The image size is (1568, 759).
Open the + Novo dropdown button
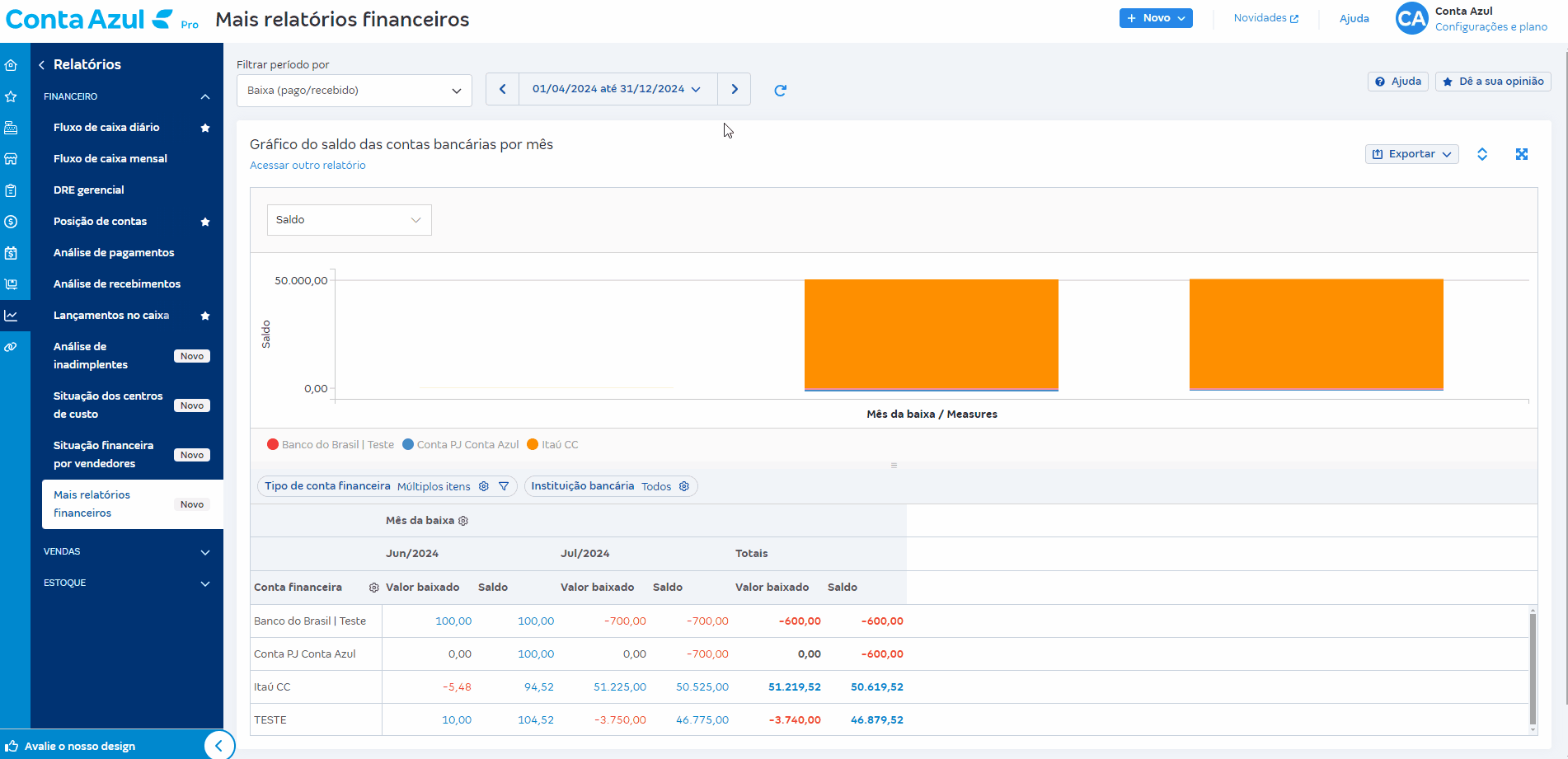click(x=1156, y=18)
